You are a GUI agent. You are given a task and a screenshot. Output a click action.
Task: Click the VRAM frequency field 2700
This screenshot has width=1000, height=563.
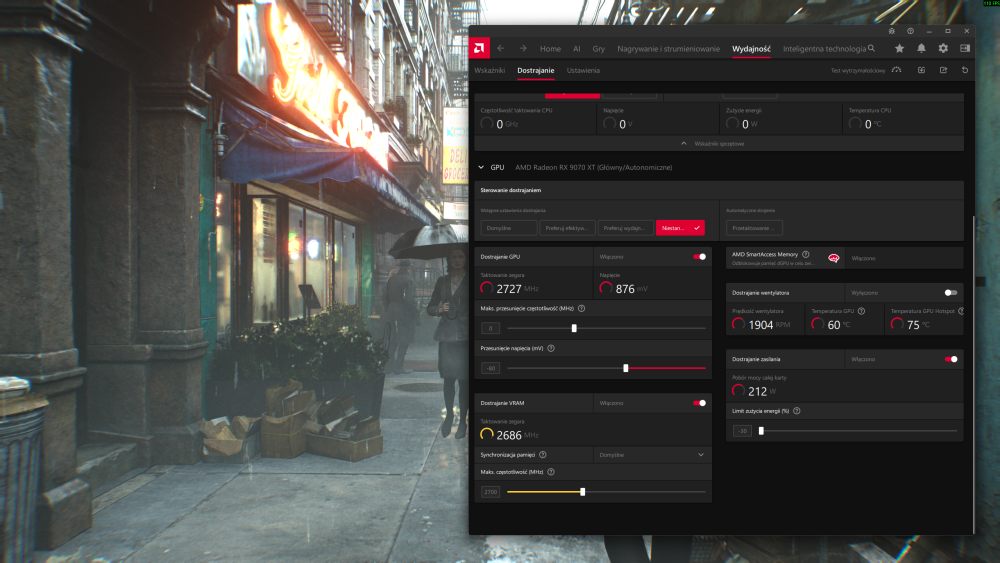(x=490, y=492)
